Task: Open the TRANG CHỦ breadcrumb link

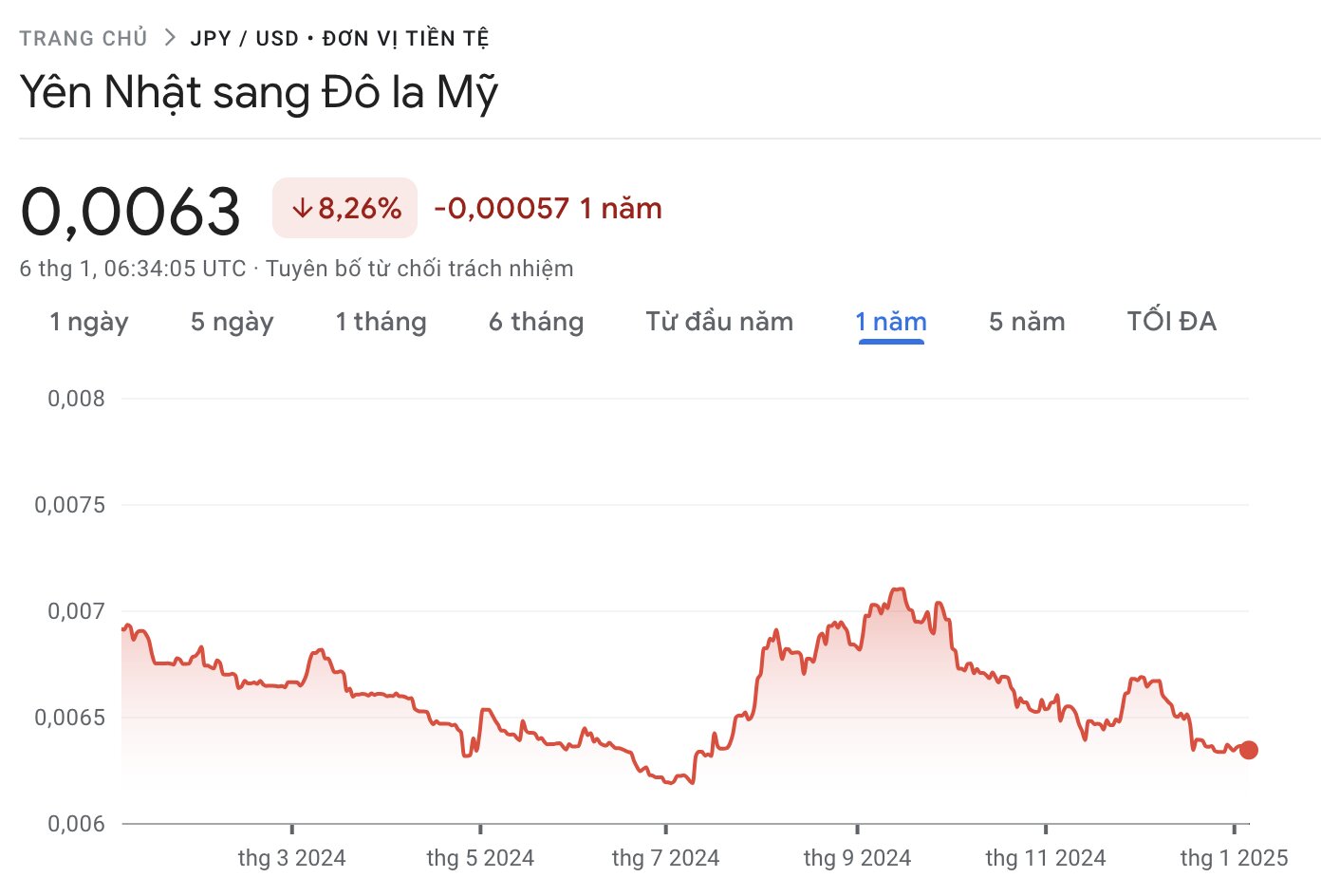Action: [x=84, y=39]
